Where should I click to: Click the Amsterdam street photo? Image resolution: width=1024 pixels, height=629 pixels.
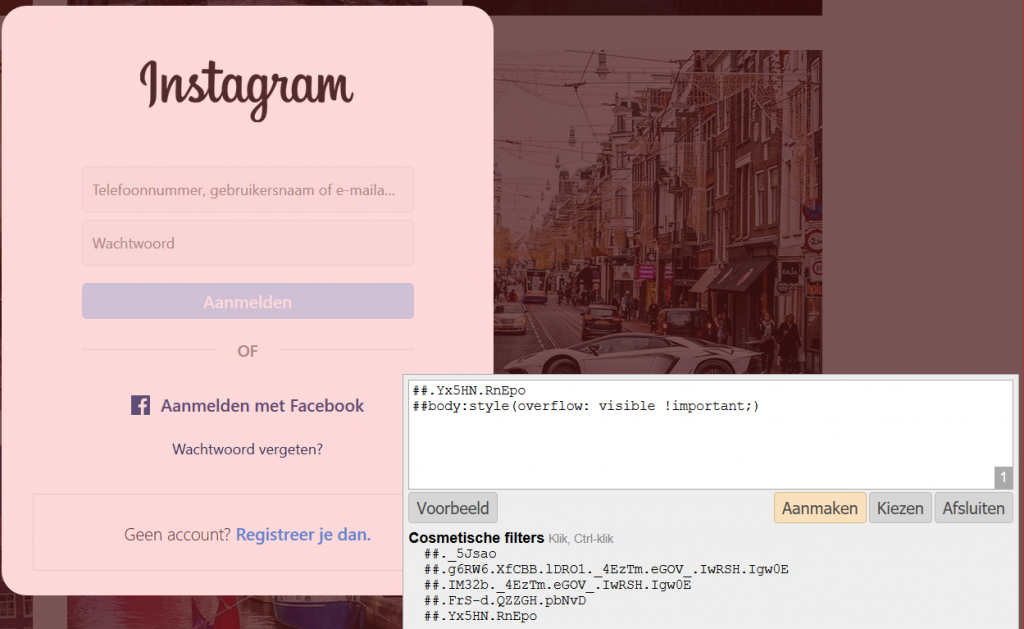(658, 212)
